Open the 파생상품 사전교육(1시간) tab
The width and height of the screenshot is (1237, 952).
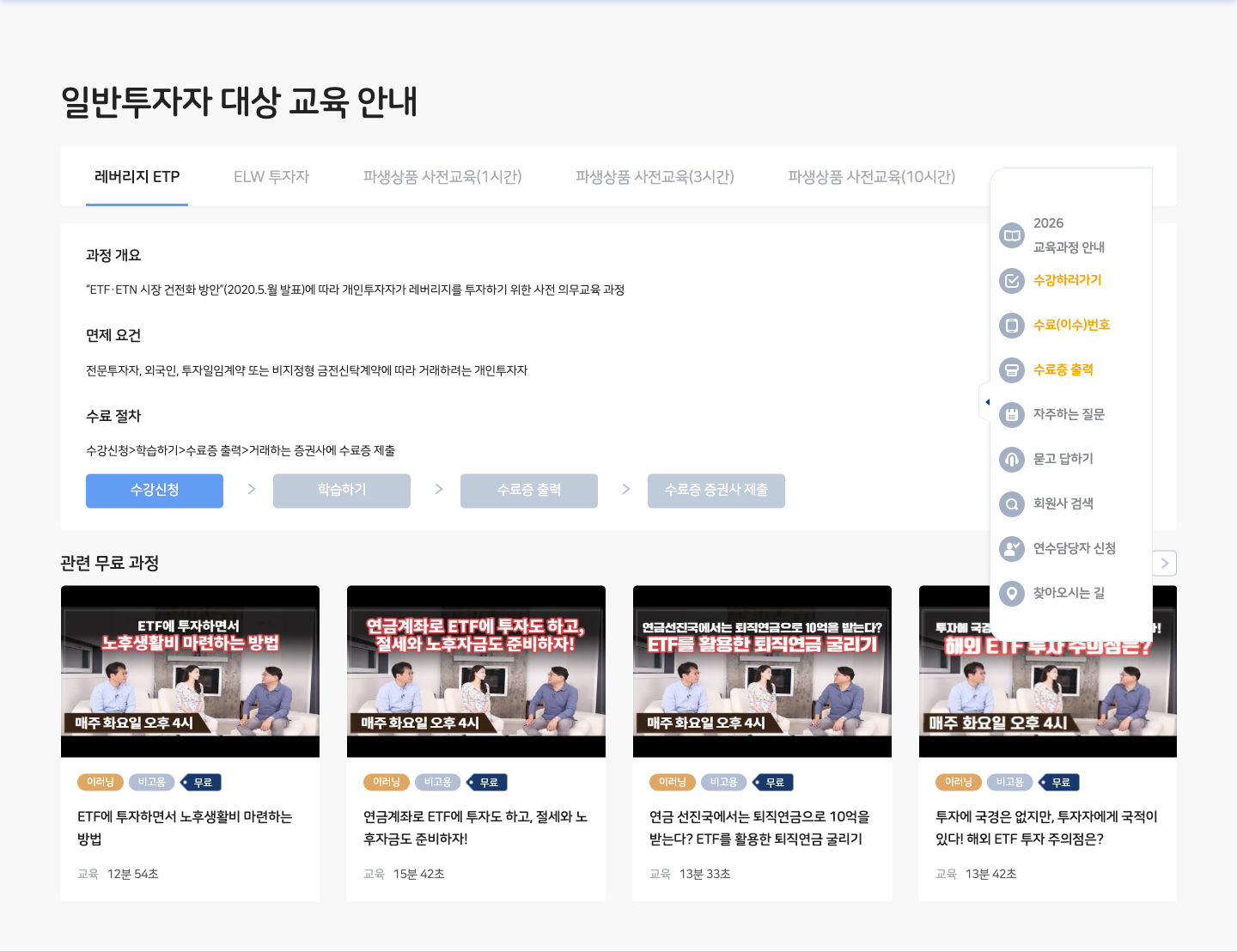(442, 177)
